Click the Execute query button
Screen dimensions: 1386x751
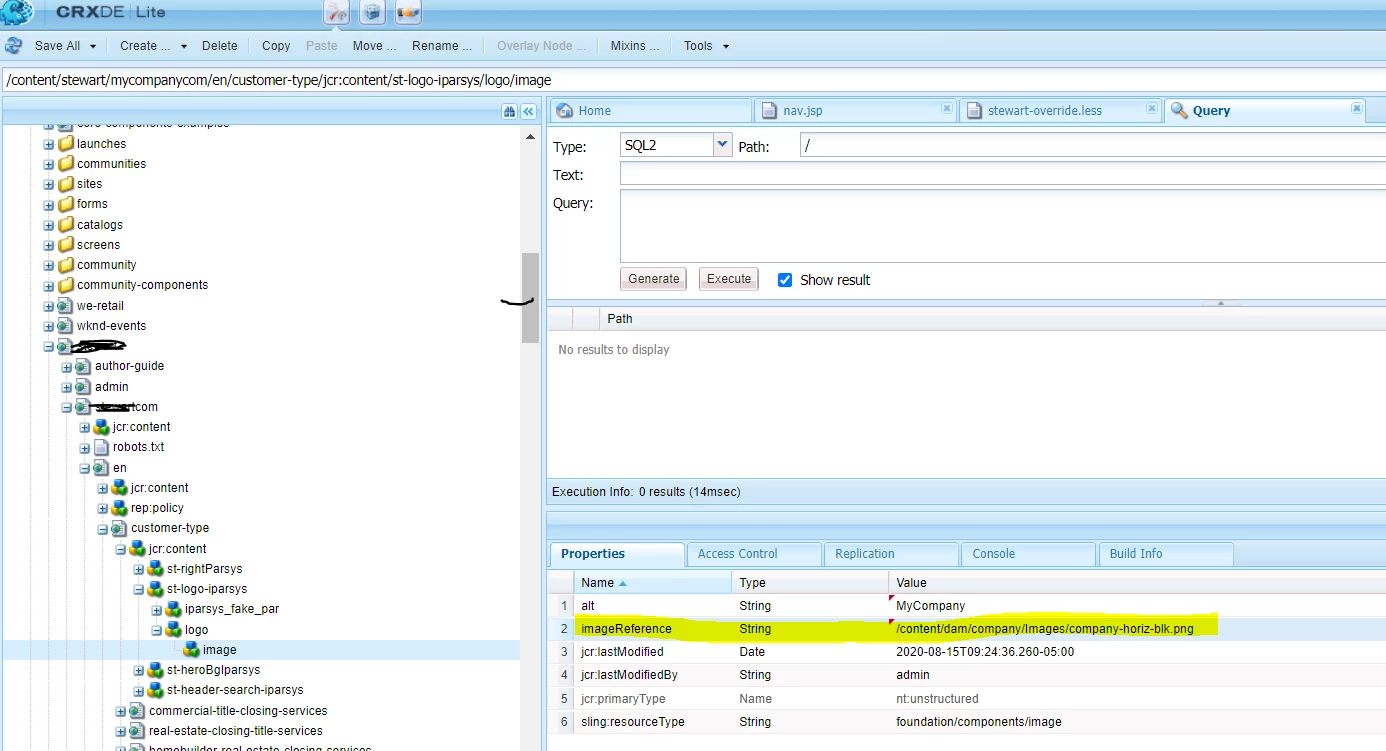pos(729,279)
